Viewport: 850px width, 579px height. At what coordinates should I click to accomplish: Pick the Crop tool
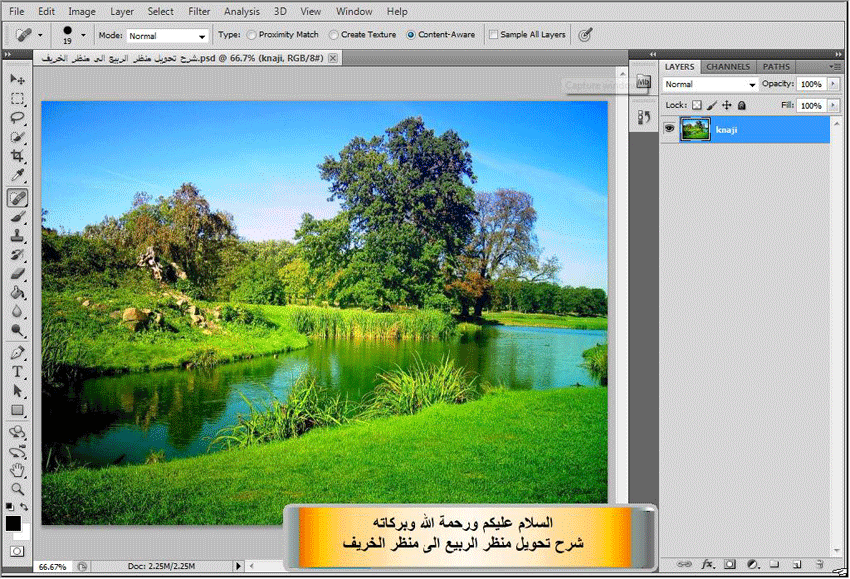pyautogui.click(x=17, y=157)
